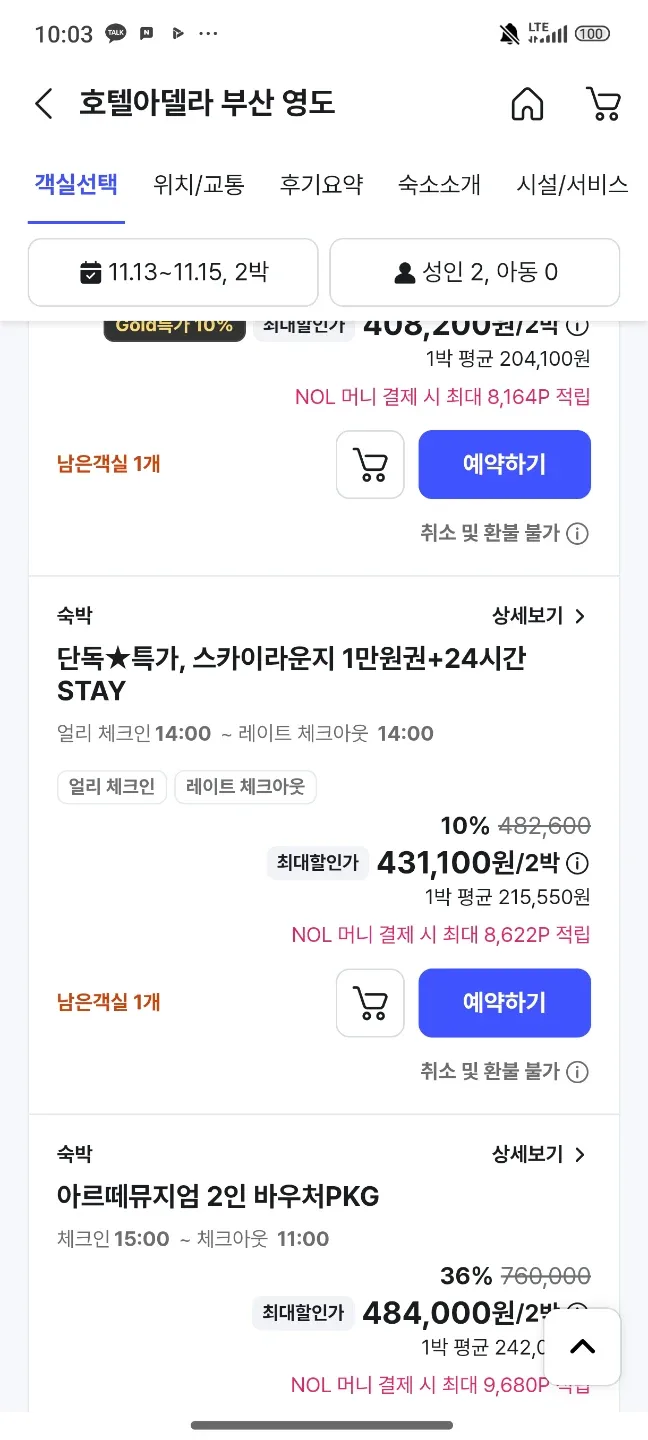Go to home via house icon

(x=527, y=103)
